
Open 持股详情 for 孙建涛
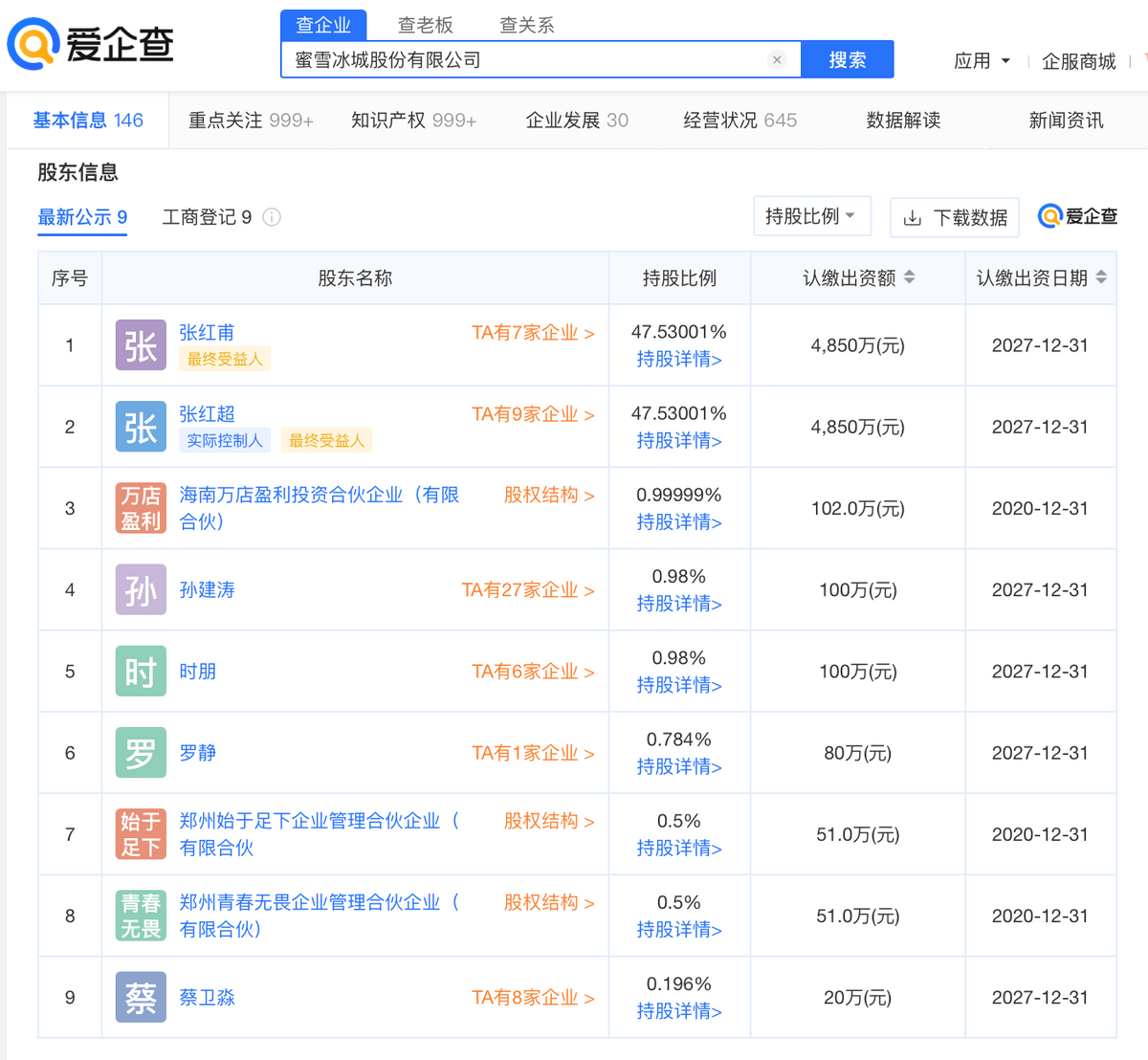(679, 604)
